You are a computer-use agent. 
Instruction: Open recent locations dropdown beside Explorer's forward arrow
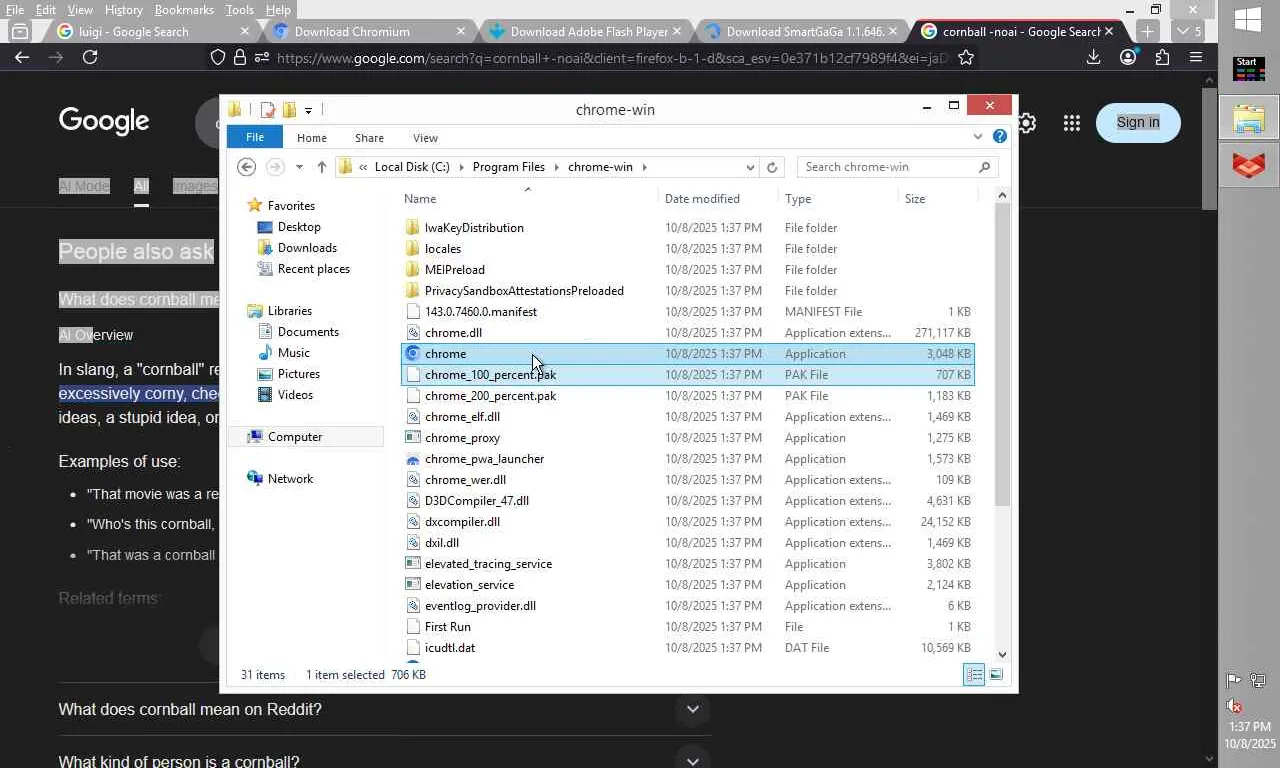299,167
